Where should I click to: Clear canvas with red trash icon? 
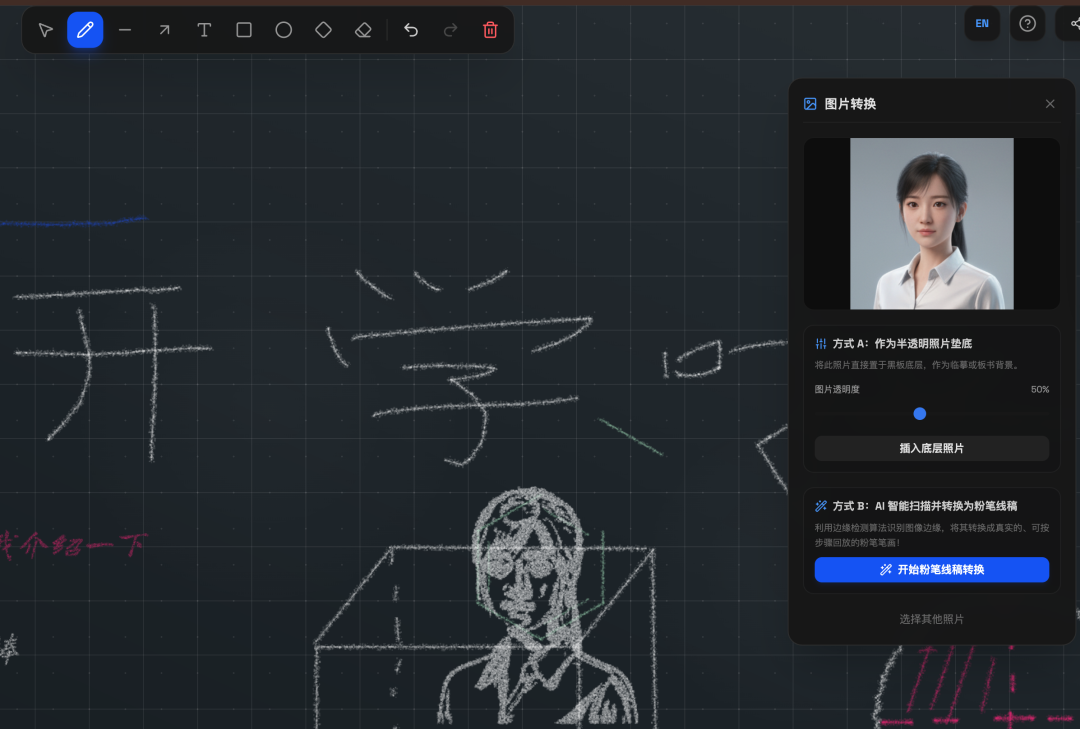point(490,30)
